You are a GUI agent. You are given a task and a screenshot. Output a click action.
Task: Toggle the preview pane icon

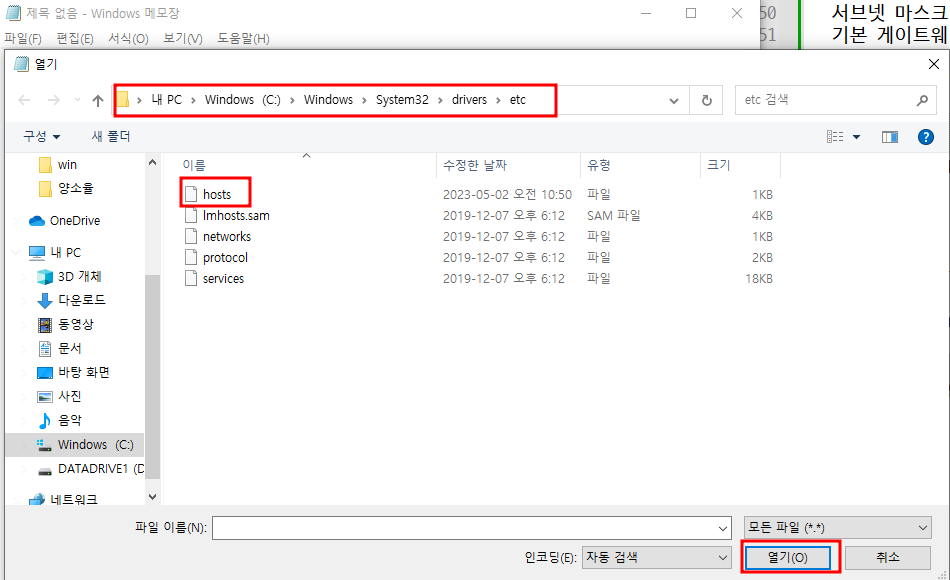pyautogui.click(x=889, y=137)
